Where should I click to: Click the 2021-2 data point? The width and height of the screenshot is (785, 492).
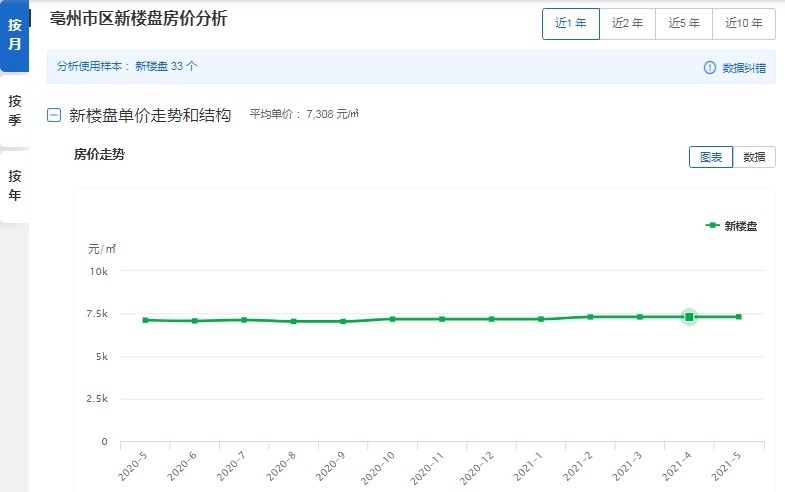click(x=590, y=317)
